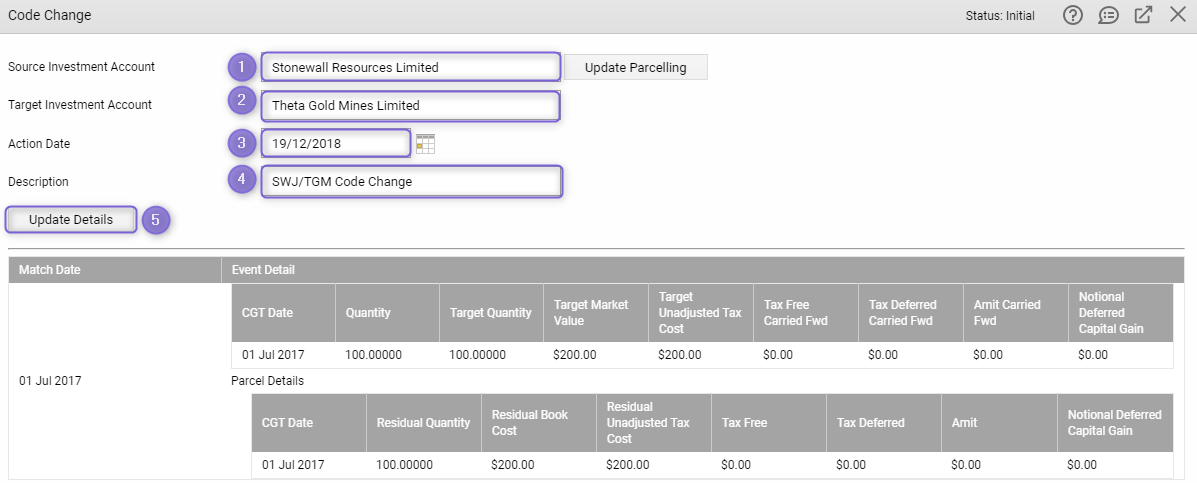Edit the Source Investment Account field
The width and height of the screenshot is (1197, 483).
pos(411,67)
